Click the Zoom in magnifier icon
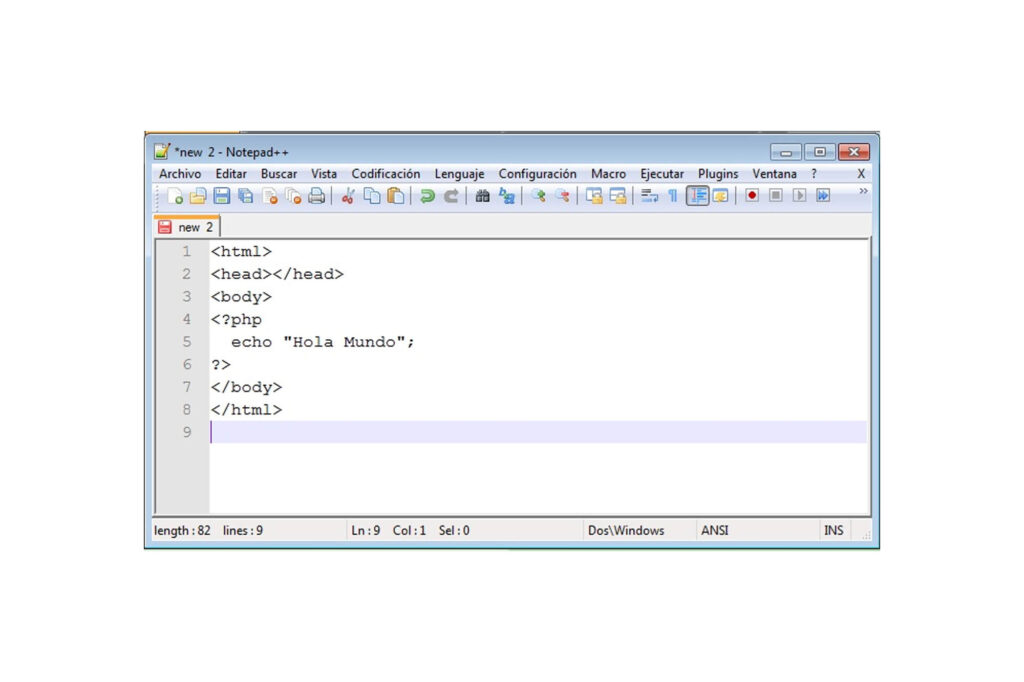The image size is (1024, 682). tap(538, 196)
